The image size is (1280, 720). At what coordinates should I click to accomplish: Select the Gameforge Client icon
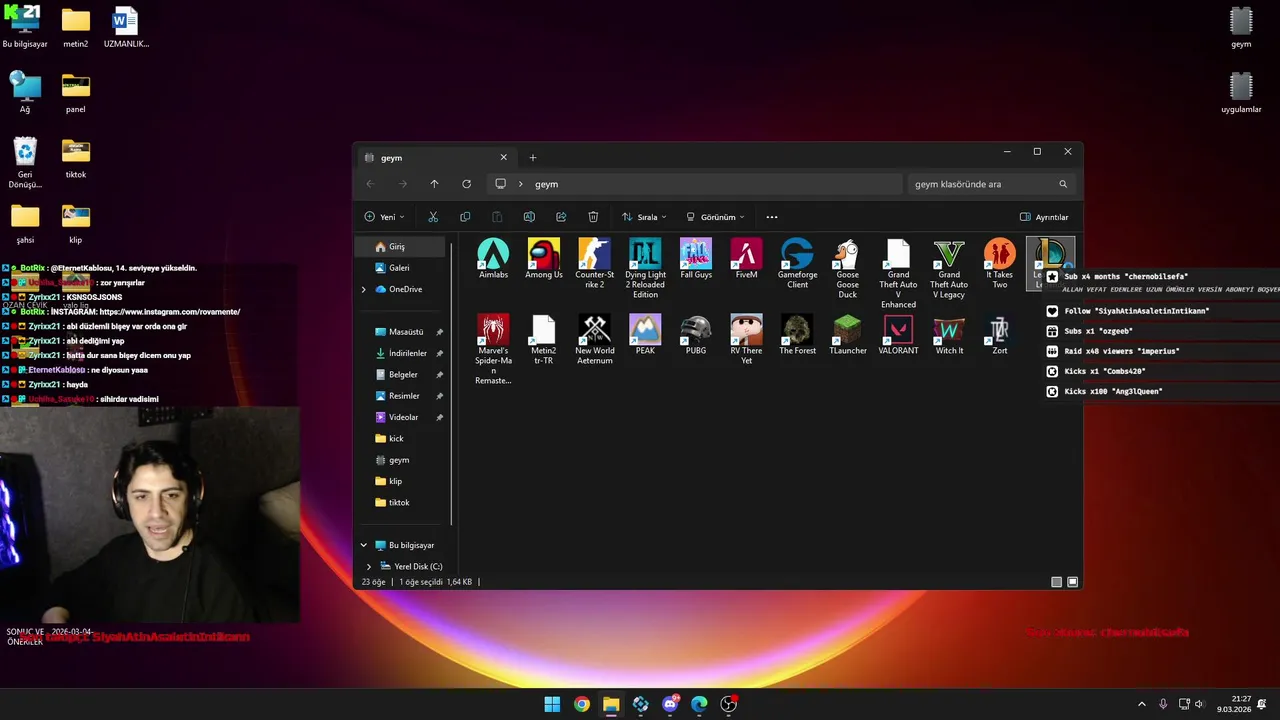(x=797, y=264)
